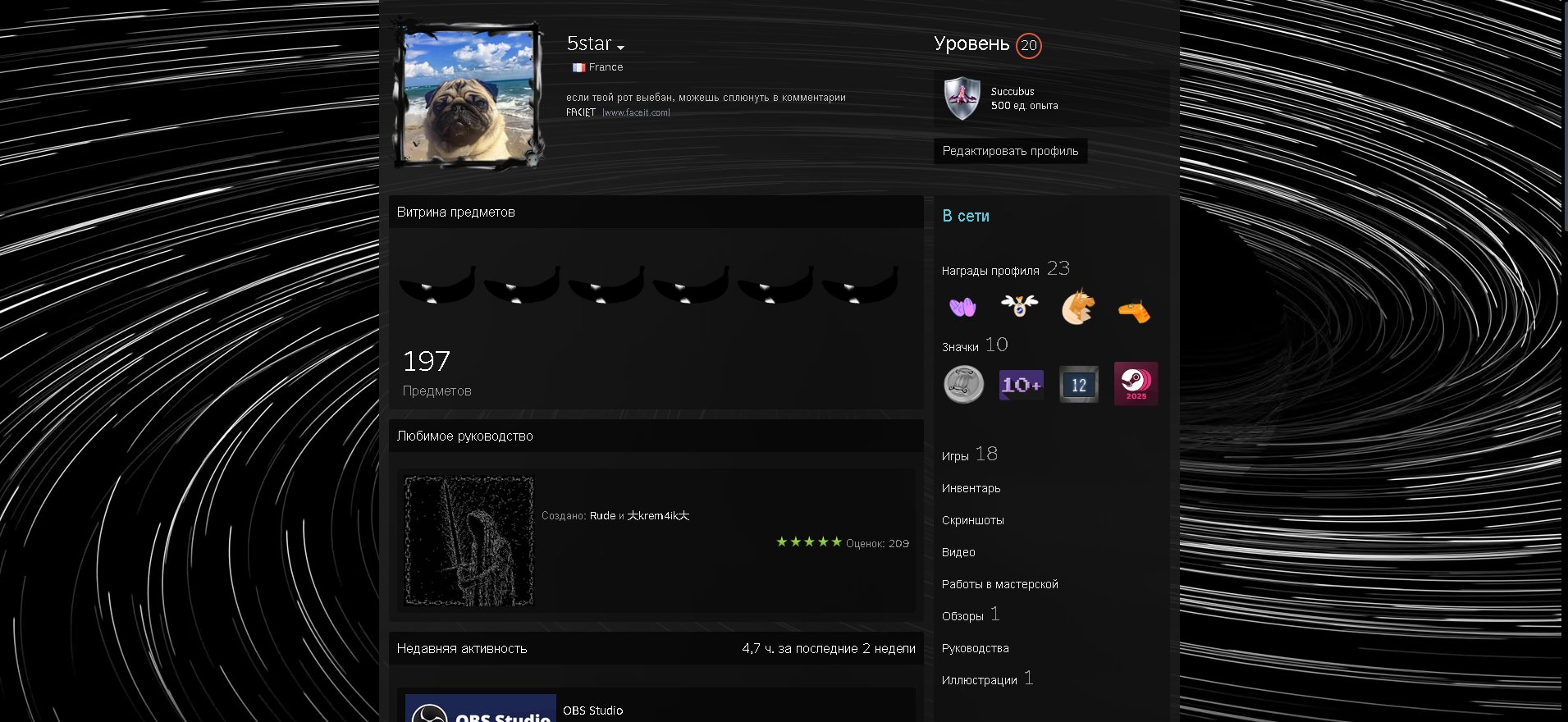Select the fifth black banana showcase item
The width and height of the screenshot is (1568, 722).
pyautogui.click(x=775, y=285)
